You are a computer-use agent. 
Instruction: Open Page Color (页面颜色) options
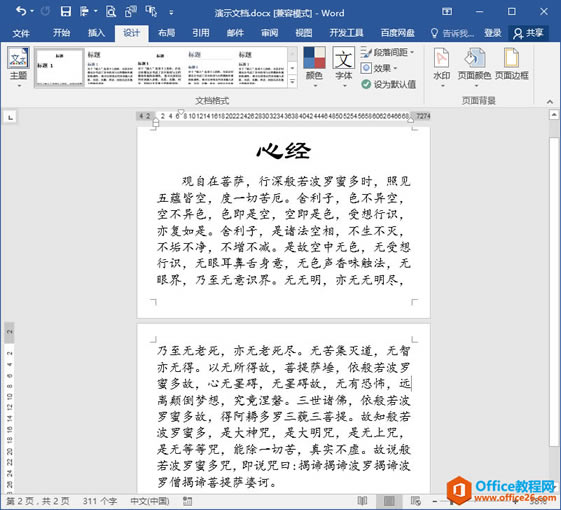pos(474,67)
